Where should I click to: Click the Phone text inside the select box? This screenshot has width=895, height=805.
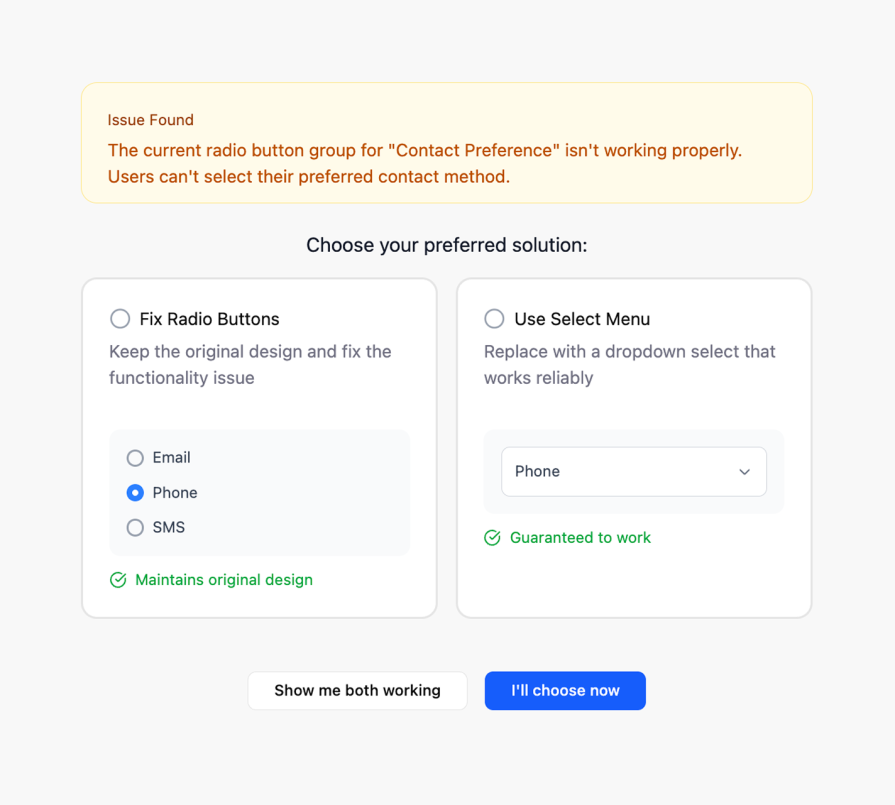click(535, 471)
